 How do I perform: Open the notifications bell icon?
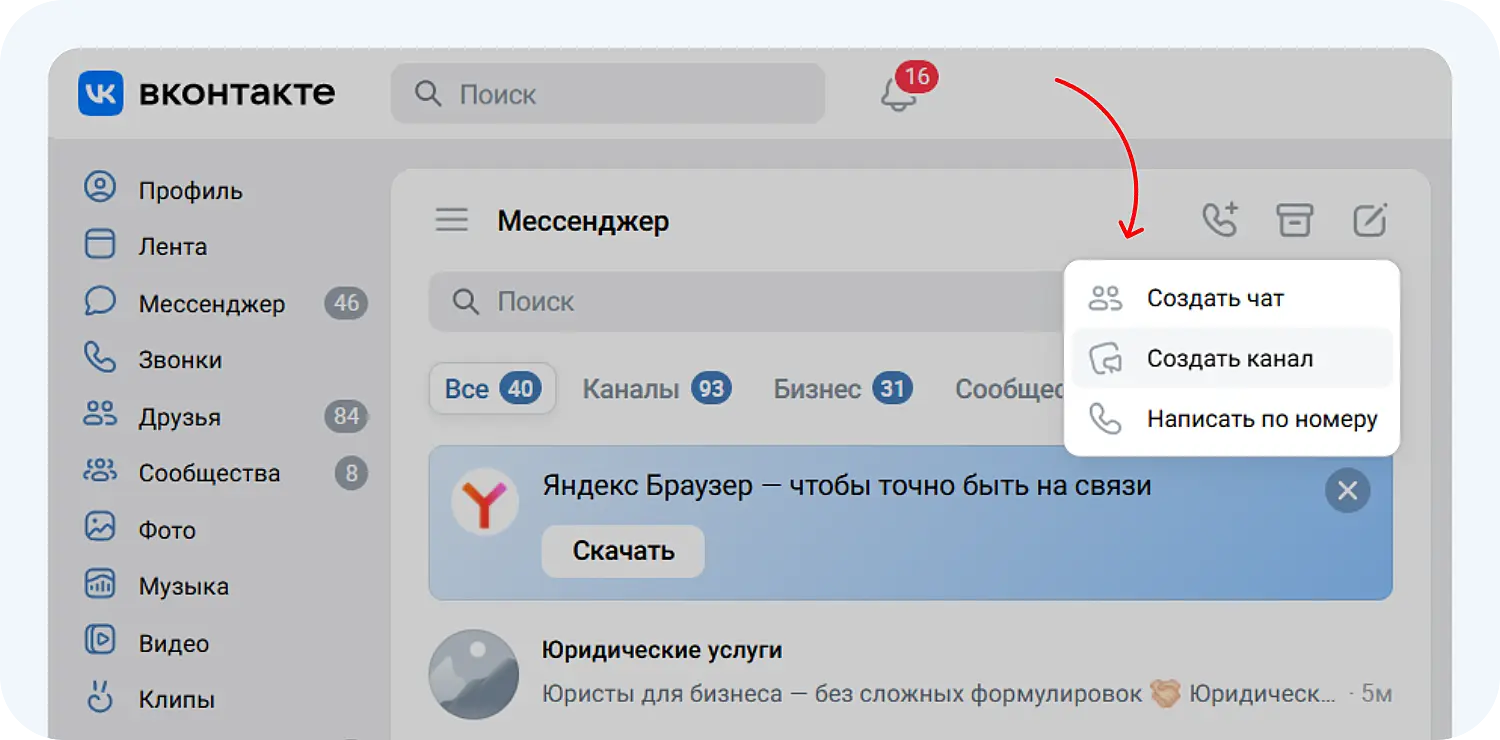[898, 95]
